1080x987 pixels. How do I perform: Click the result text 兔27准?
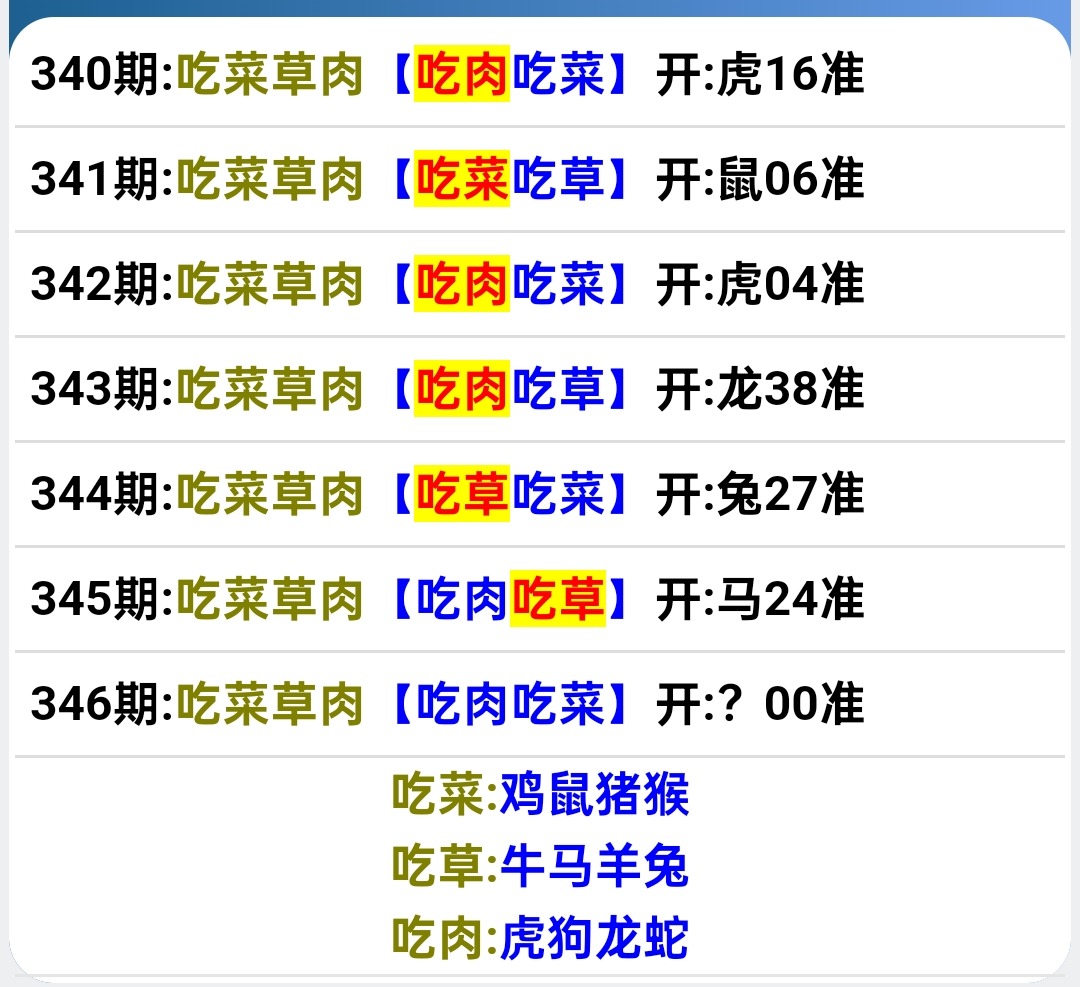click(x=790, y=495)
